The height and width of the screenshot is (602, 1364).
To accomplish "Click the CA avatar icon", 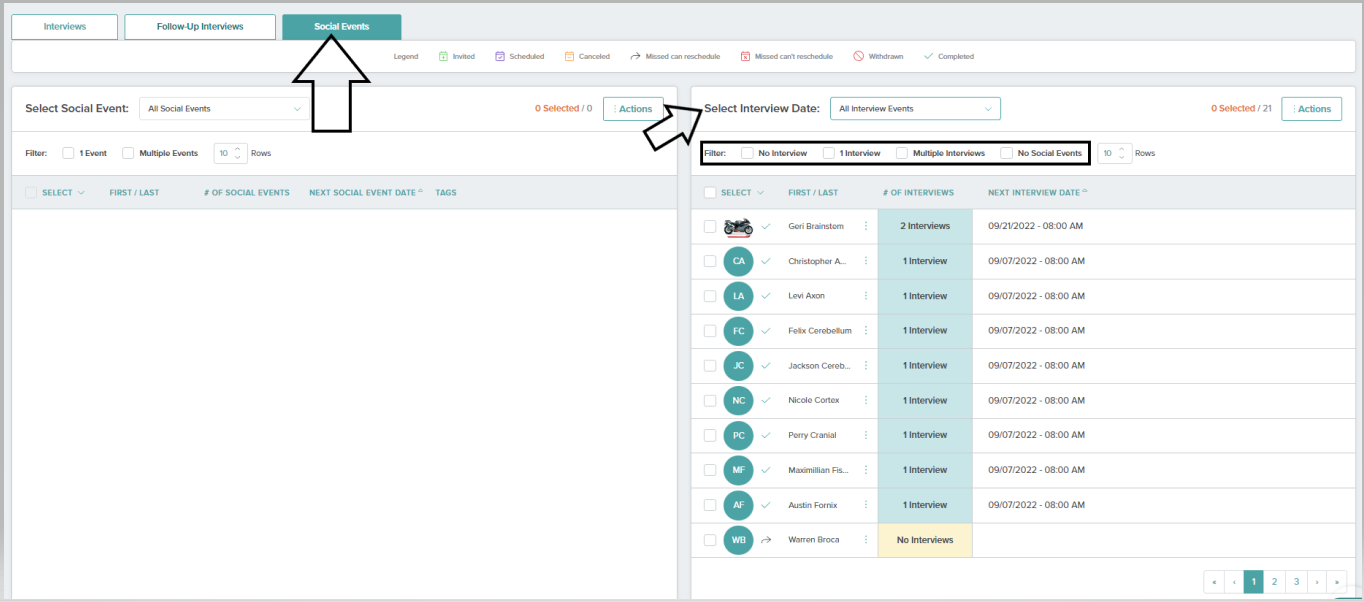I will 738,261.
